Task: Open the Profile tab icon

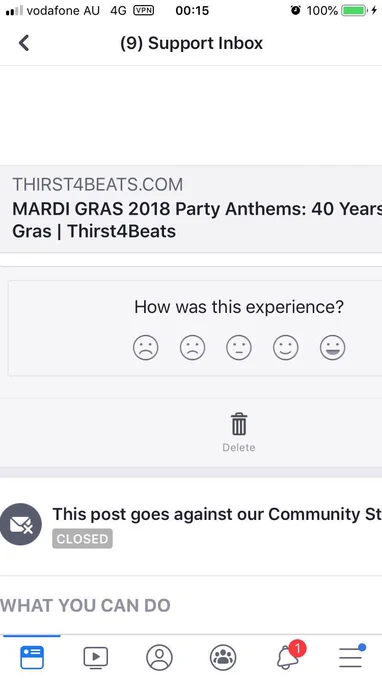Action: [159, 657]
